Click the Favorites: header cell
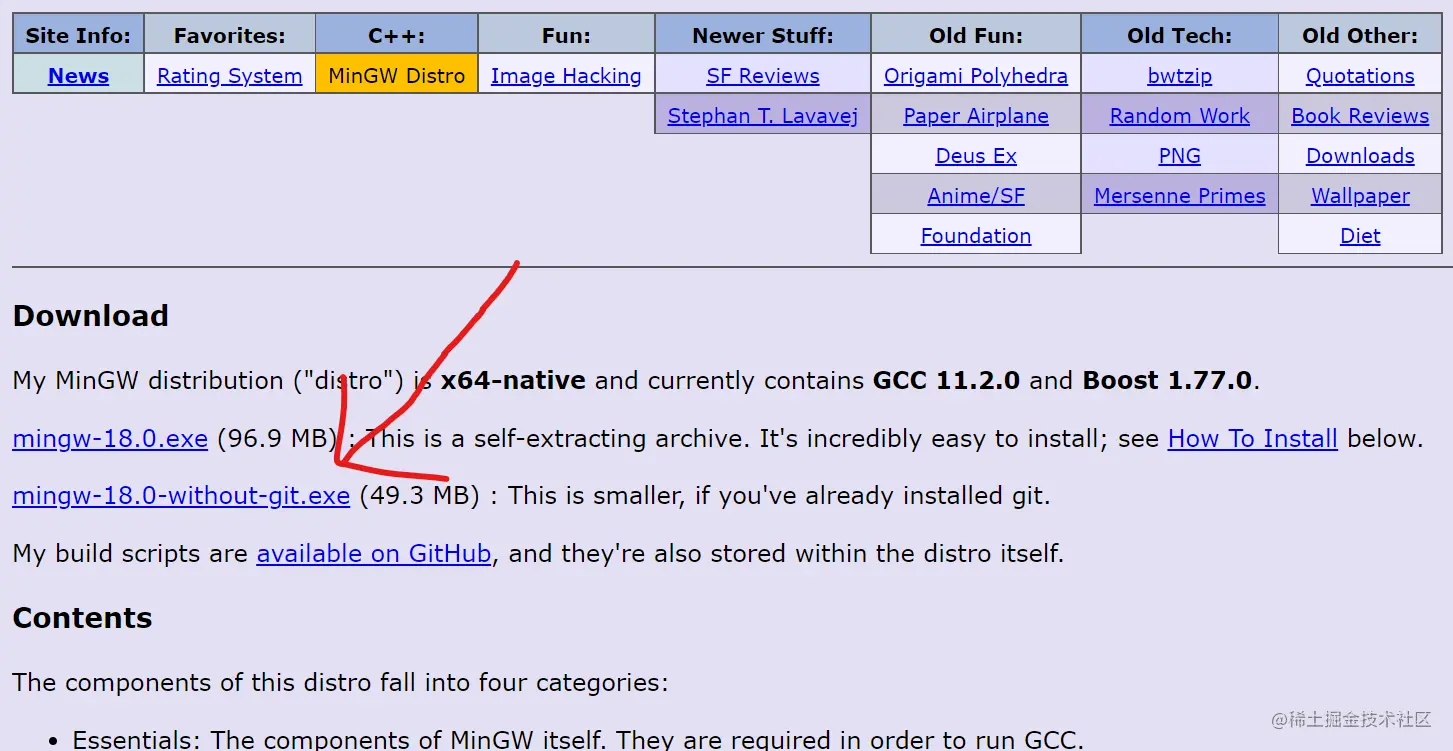Viewport: 1453px width, 751px height. pyautogui.click(x=229, y=35)
